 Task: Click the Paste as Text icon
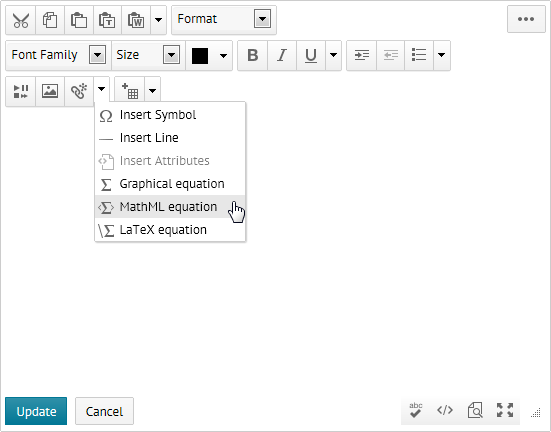[107, 20]
